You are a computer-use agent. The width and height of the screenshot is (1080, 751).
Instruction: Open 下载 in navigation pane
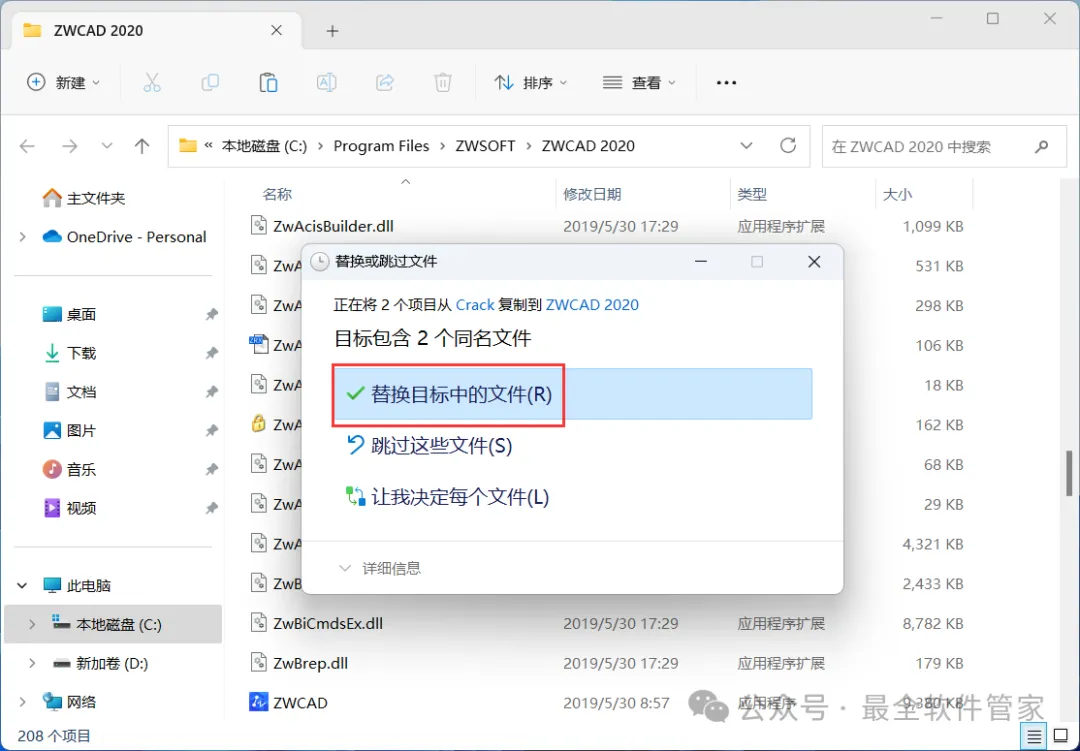pos(69,353)
